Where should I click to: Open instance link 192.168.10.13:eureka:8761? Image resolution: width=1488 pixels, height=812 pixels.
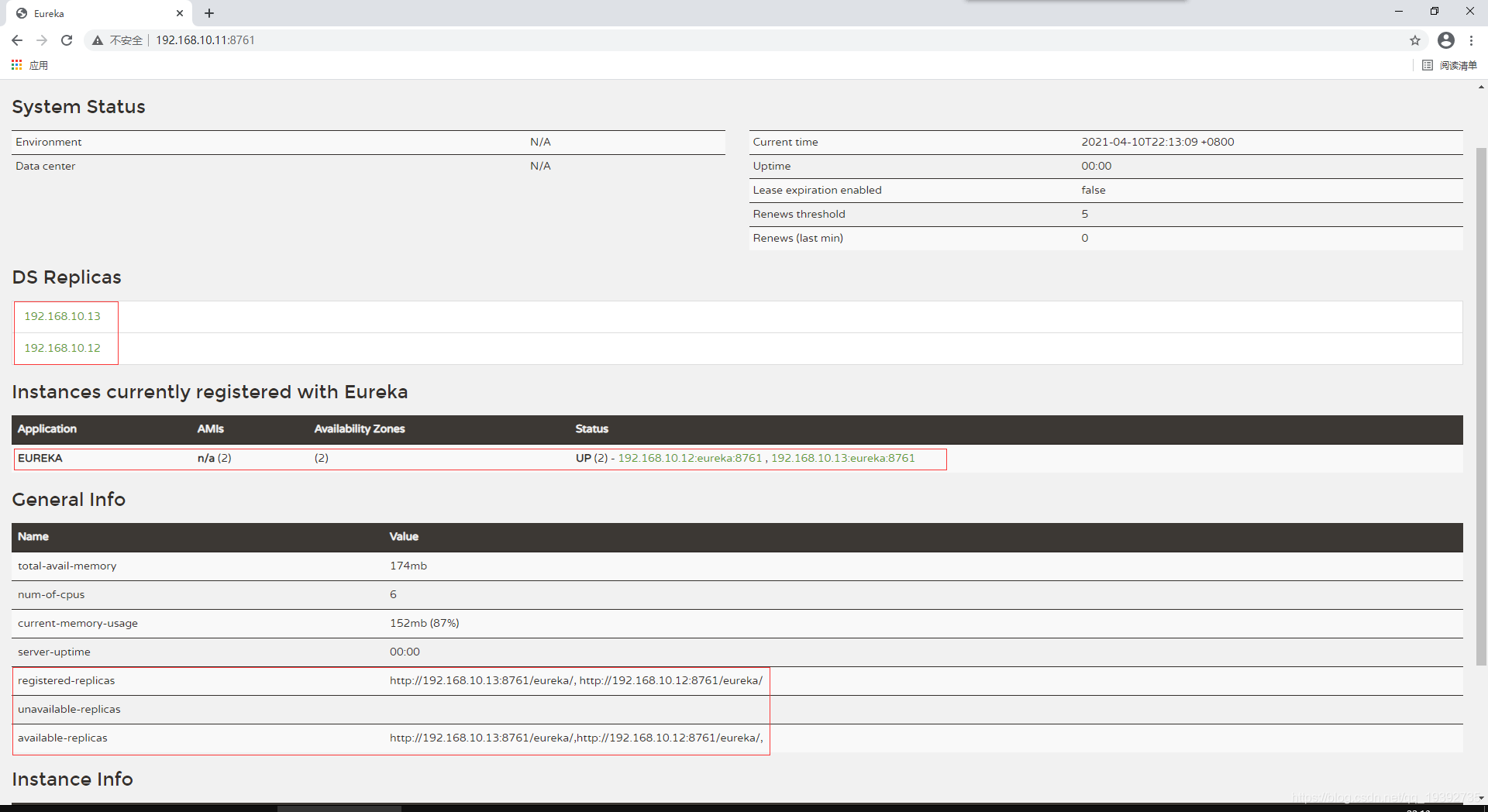click(x=842, y=458)
